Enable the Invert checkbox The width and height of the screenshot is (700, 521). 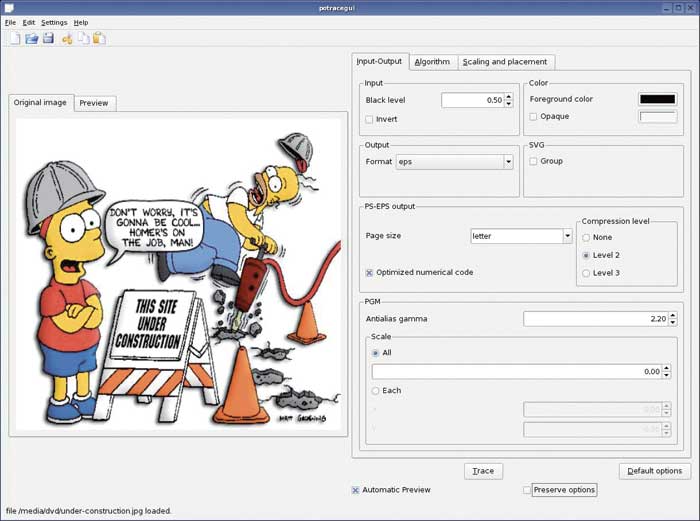coord(370,119)
